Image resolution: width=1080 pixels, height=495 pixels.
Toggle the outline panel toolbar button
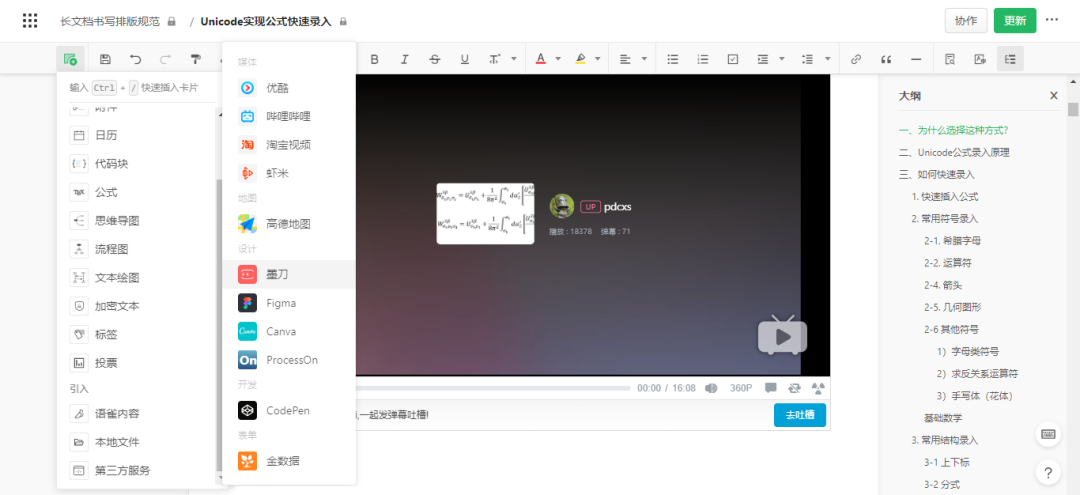pos(1010,59)
